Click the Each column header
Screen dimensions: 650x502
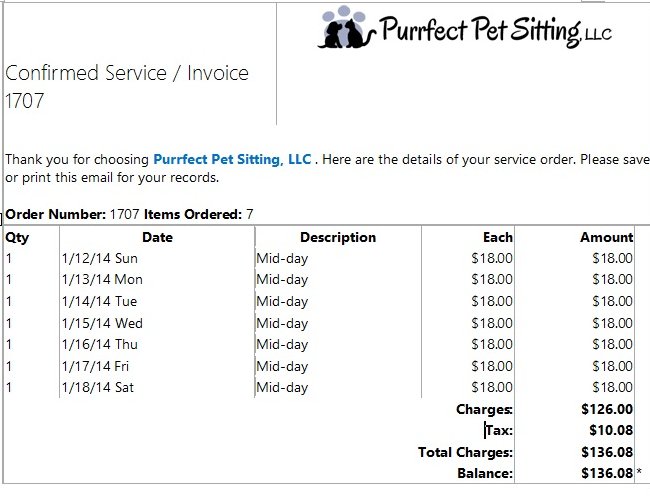(497, 237)
